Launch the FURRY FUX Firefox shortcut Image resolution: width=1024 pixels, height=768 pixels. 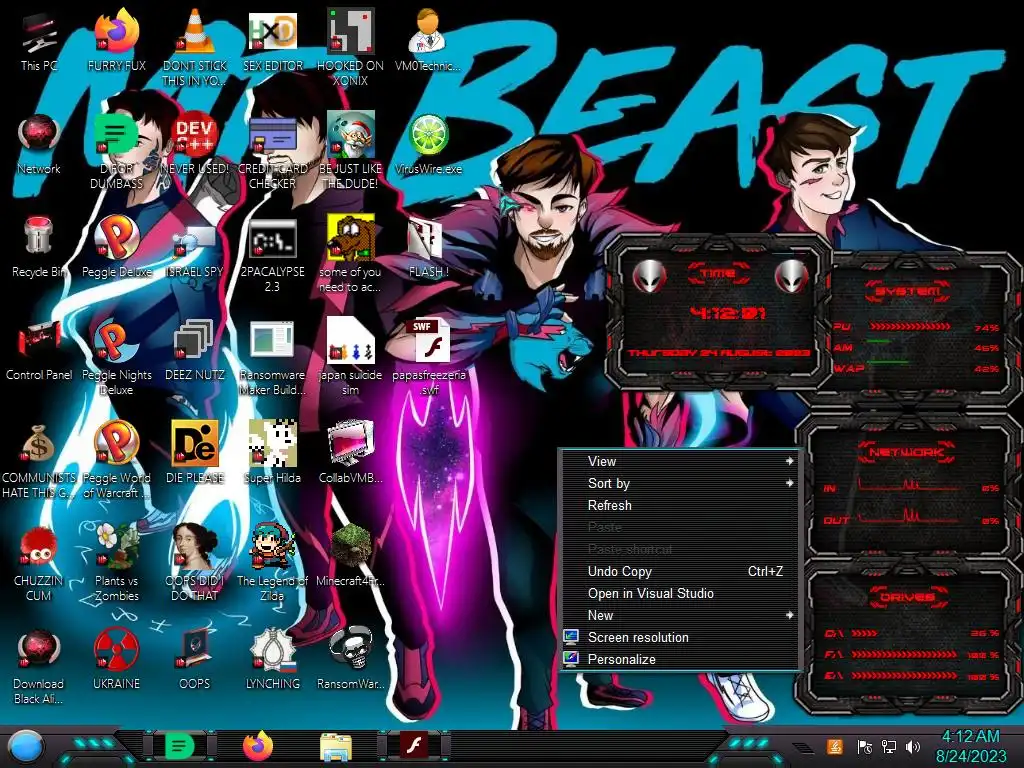click(116, 40)
